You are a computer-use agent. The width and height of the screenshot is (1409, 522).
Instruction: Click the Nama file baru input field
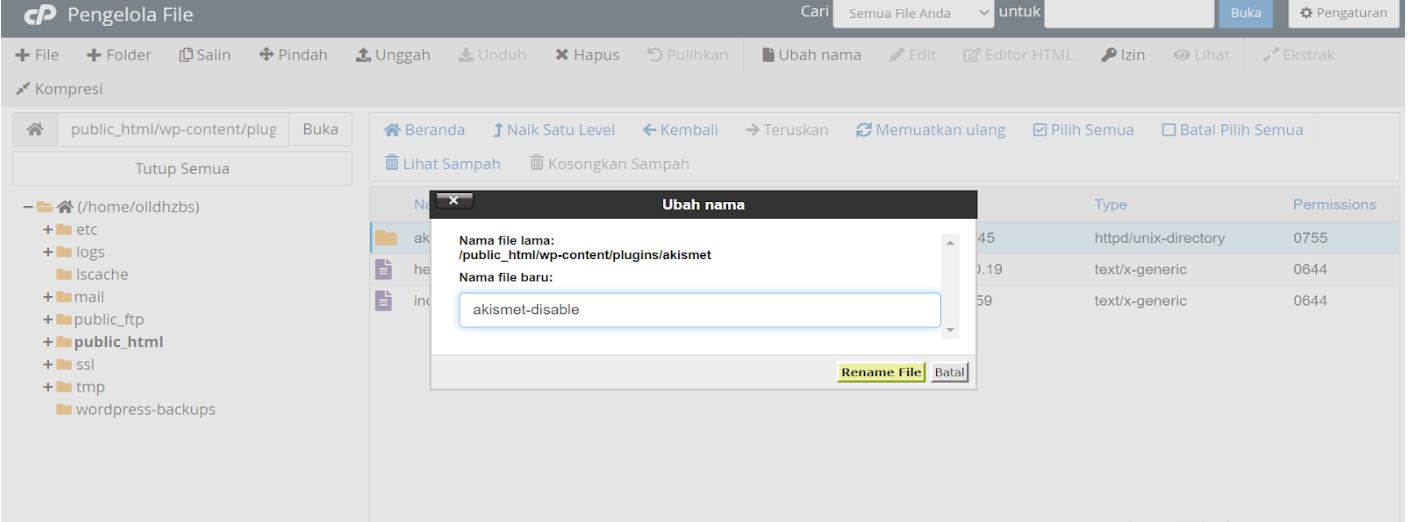click(699, 310)
